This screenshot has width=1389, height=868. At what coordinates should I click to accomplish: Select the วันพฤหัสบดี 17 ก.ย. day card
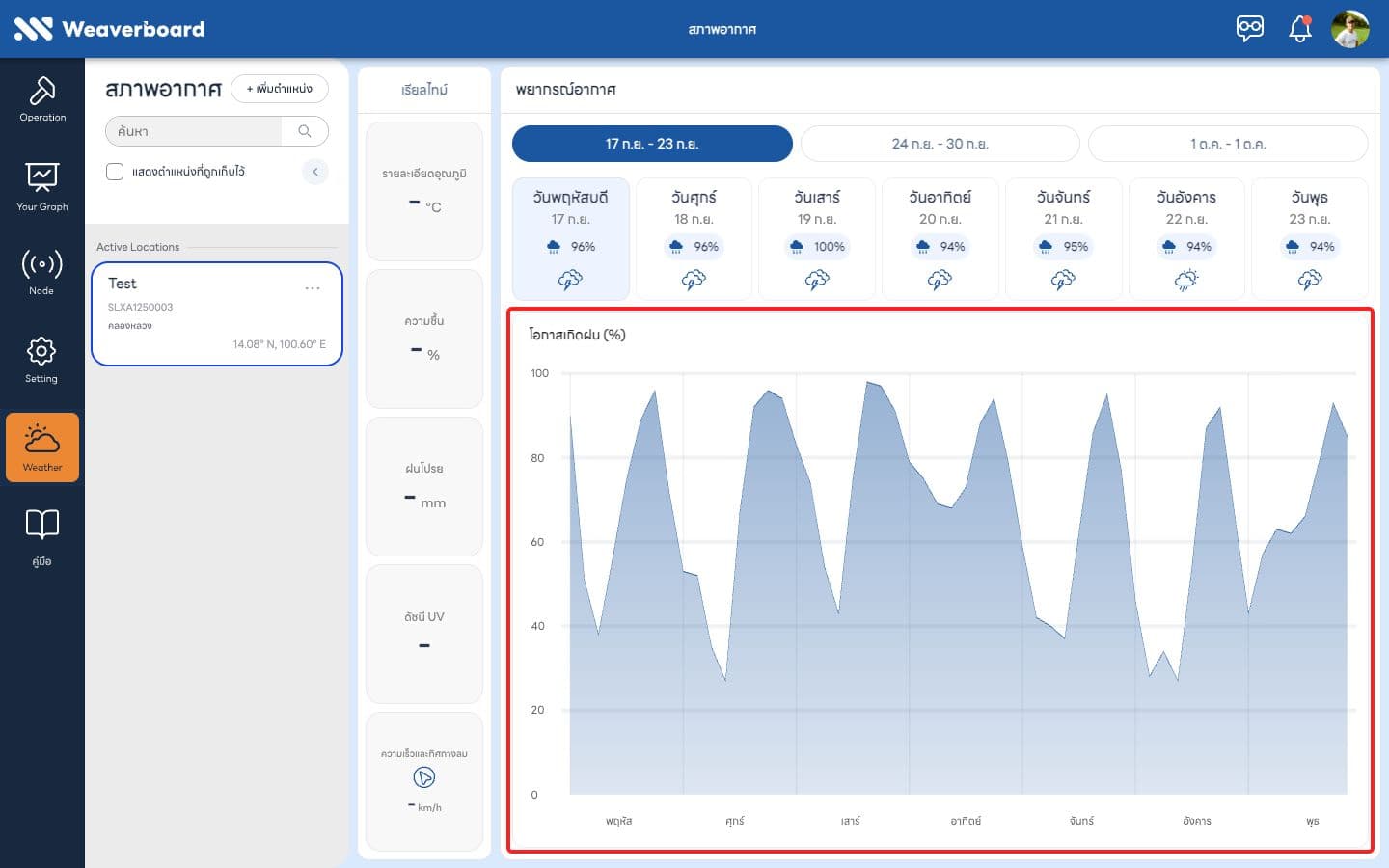coord(570,238)
